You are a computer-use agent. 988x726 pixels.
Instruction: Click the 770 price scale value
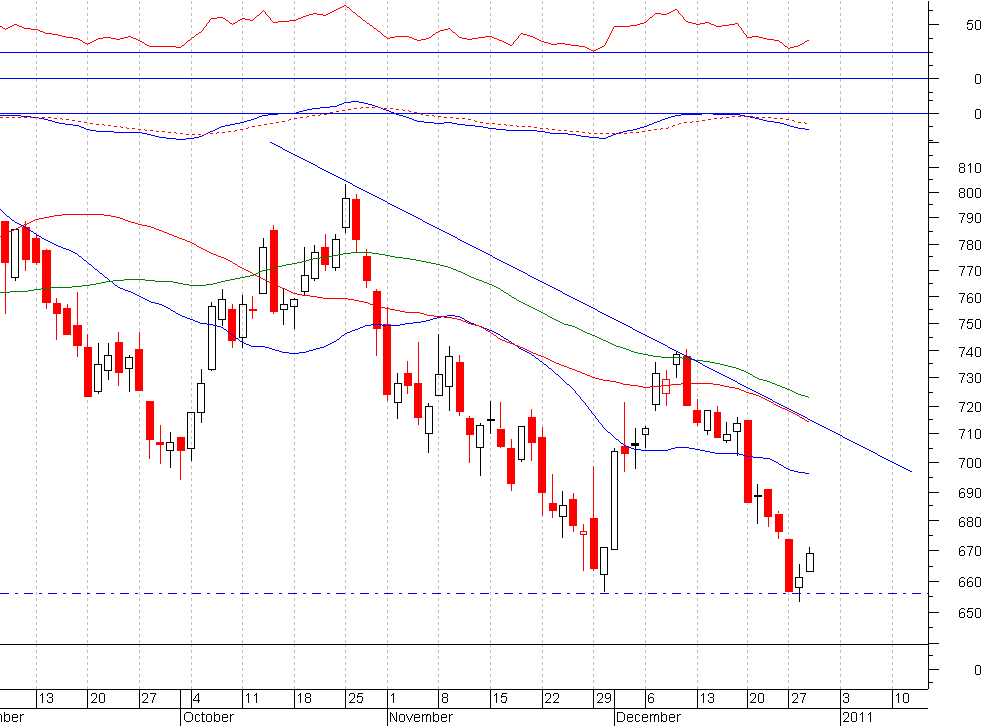click(969, 271)
